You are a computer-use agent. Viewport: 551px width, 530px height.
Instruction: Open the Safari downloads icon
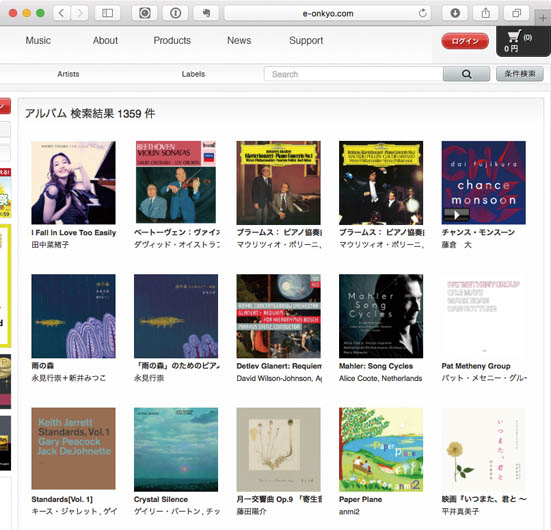click(x=455, y=13)
